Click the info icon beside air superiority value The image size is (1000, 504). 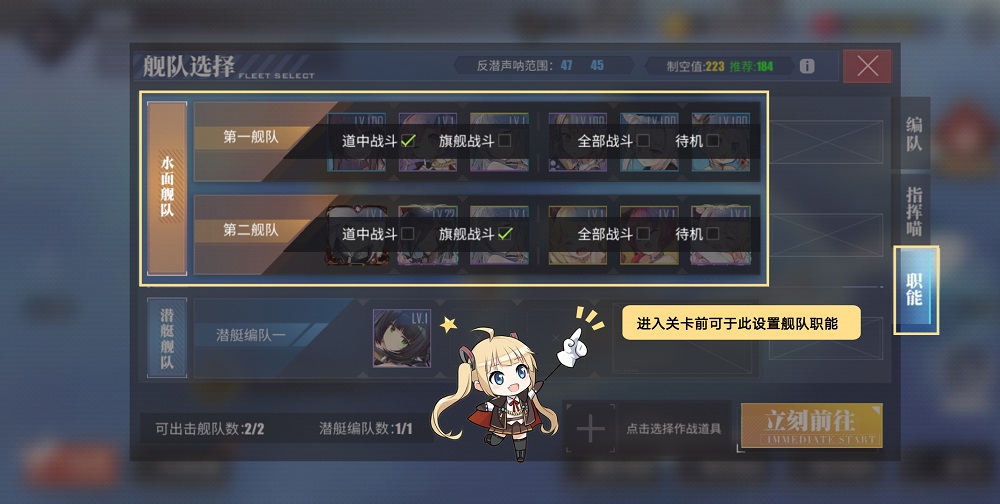coord(807,66)
